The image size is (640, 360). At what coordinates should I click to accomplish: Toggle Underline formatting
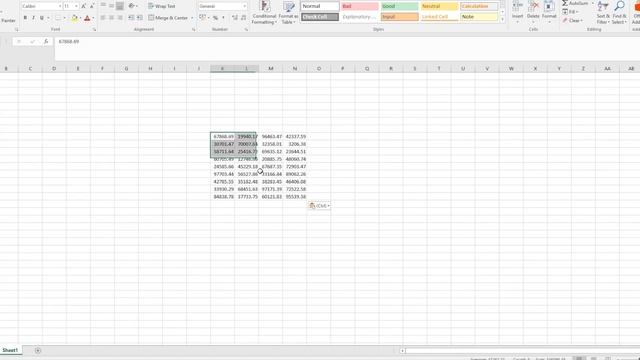click(x=42, y=18)
